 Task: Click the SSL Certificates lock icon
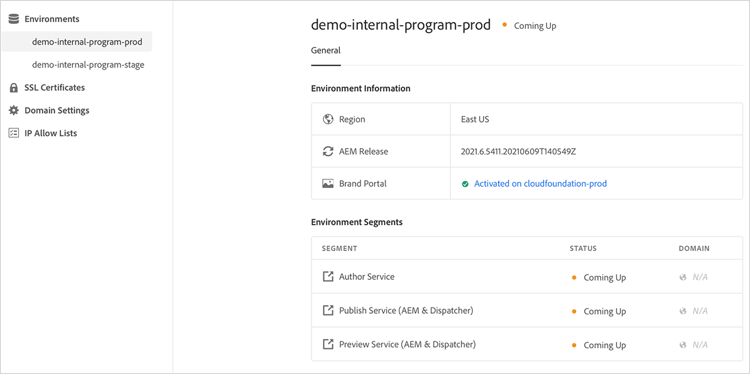[x=14, y=88]
